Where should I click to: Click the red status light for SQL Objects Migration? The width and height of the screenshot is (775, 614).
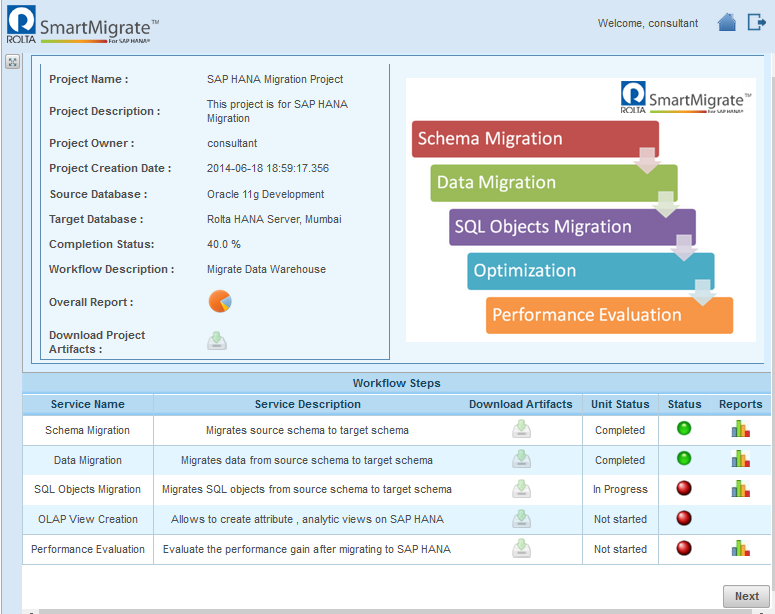[x=684, y=489]
